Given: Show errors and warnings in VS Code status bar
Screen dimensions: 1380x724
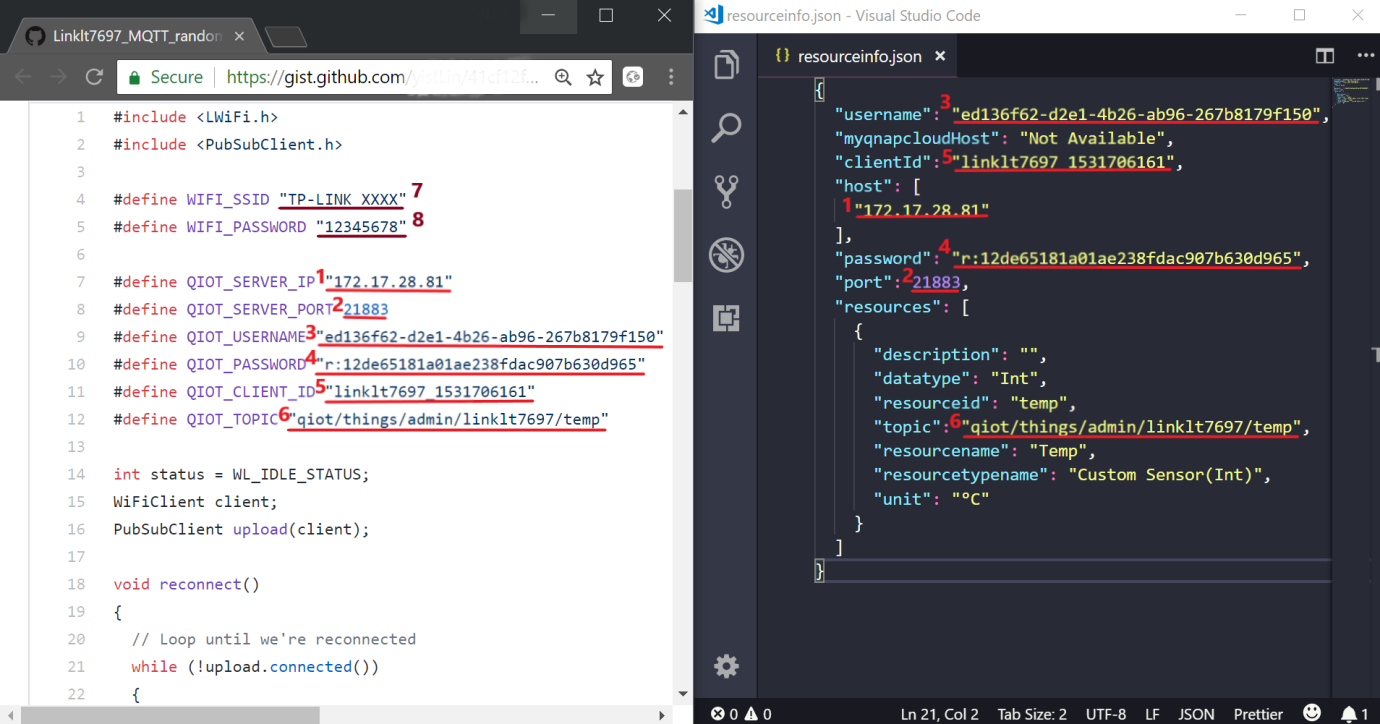Looking at the screenshot, I should click(x=740, y=714).
